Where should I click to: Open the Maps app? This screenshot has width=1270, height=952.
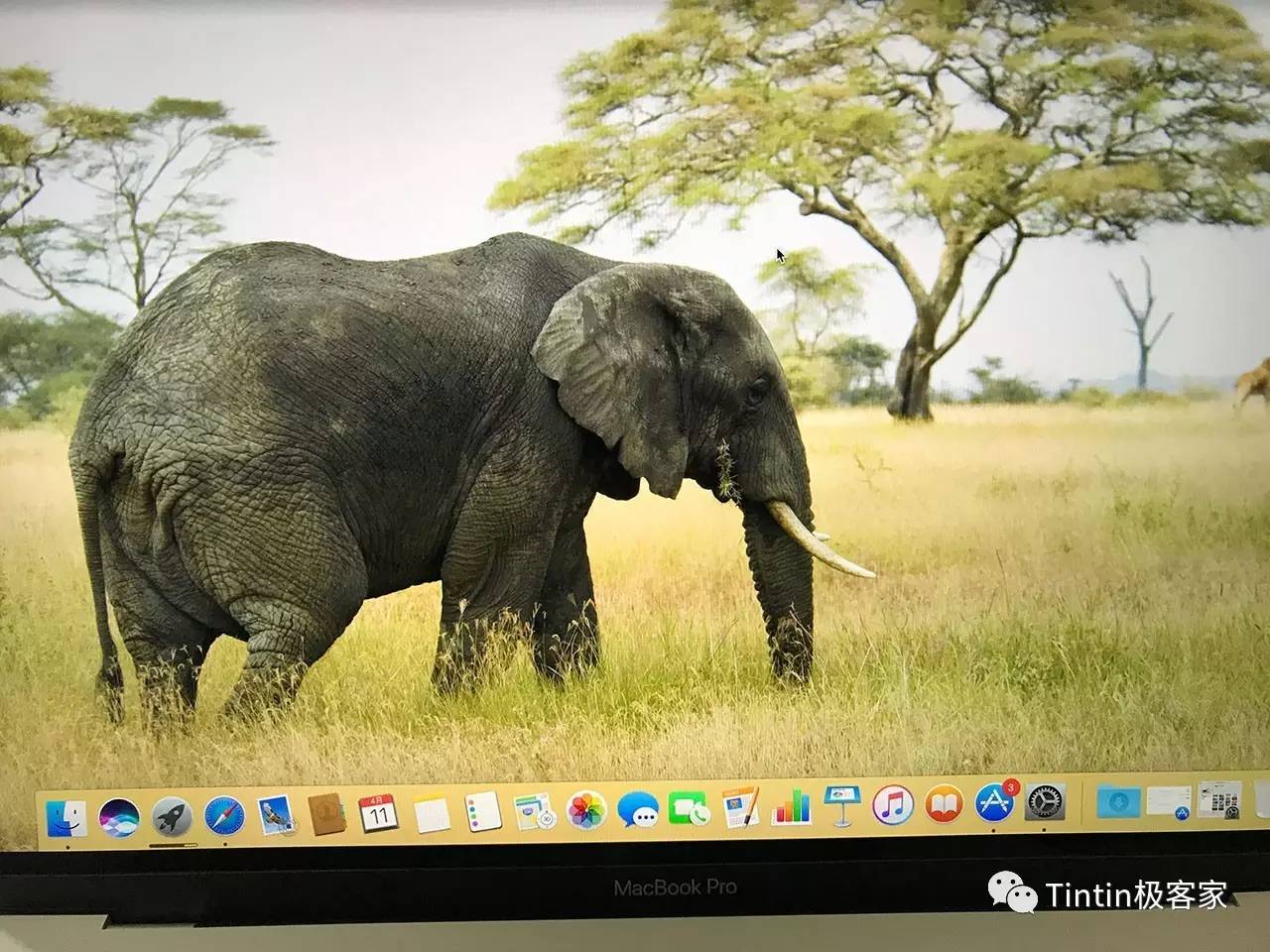click(x=534, y=811)
